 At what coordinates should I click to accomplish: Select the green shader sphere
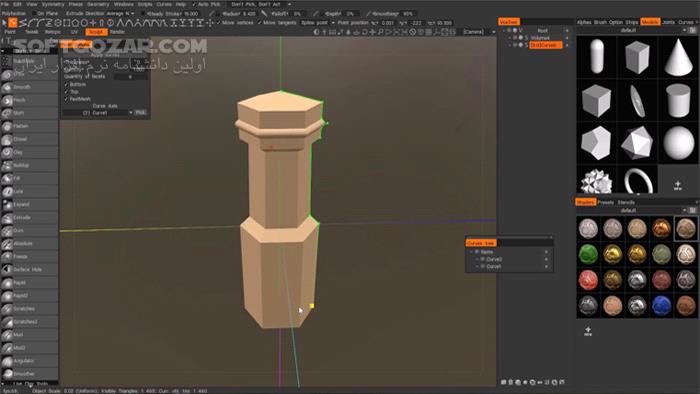pyautogui.click(x=588, y=254)
